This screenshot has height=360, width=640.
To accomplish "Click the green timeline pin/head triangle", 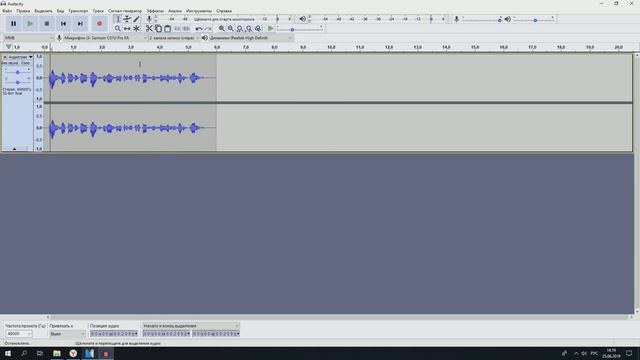I will click(x=9, y=47).
